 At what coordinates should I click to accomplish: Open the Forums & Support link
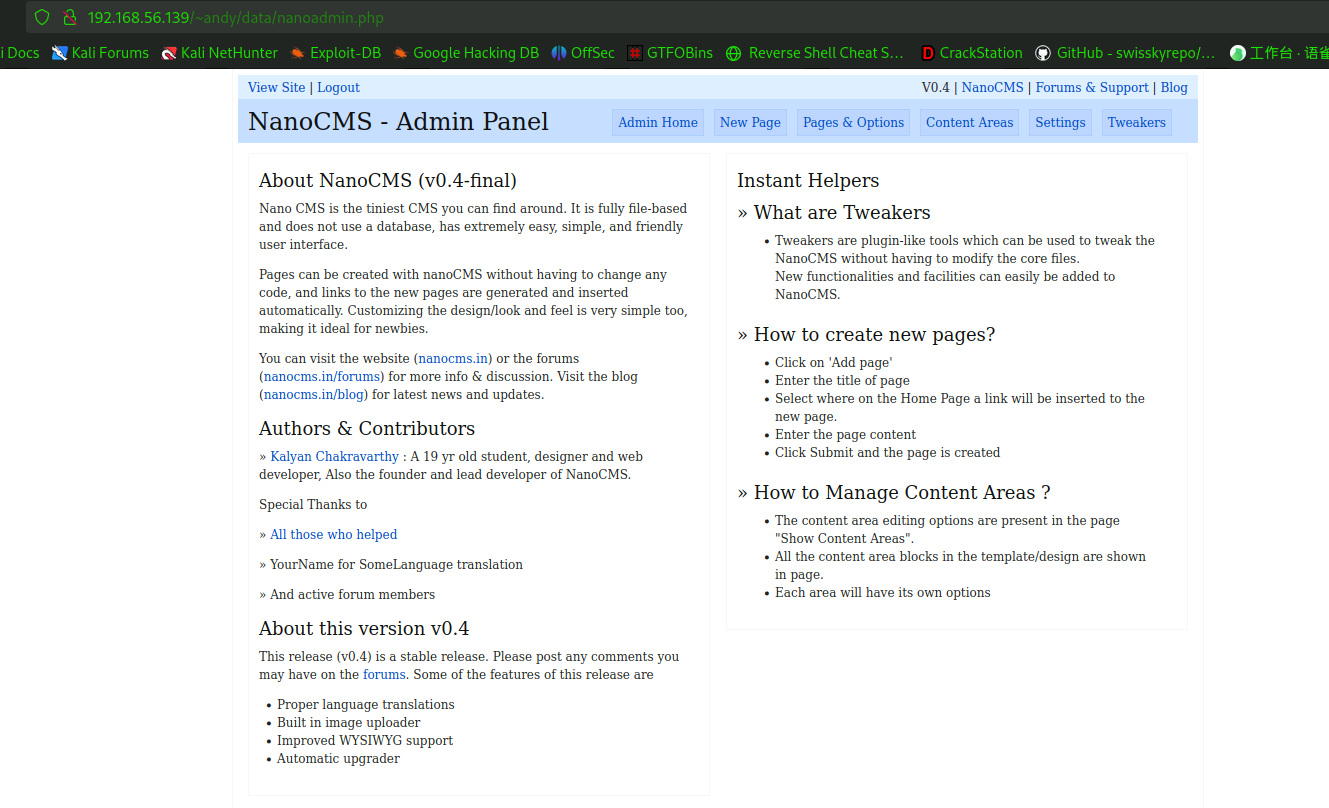click(1092, 87)
